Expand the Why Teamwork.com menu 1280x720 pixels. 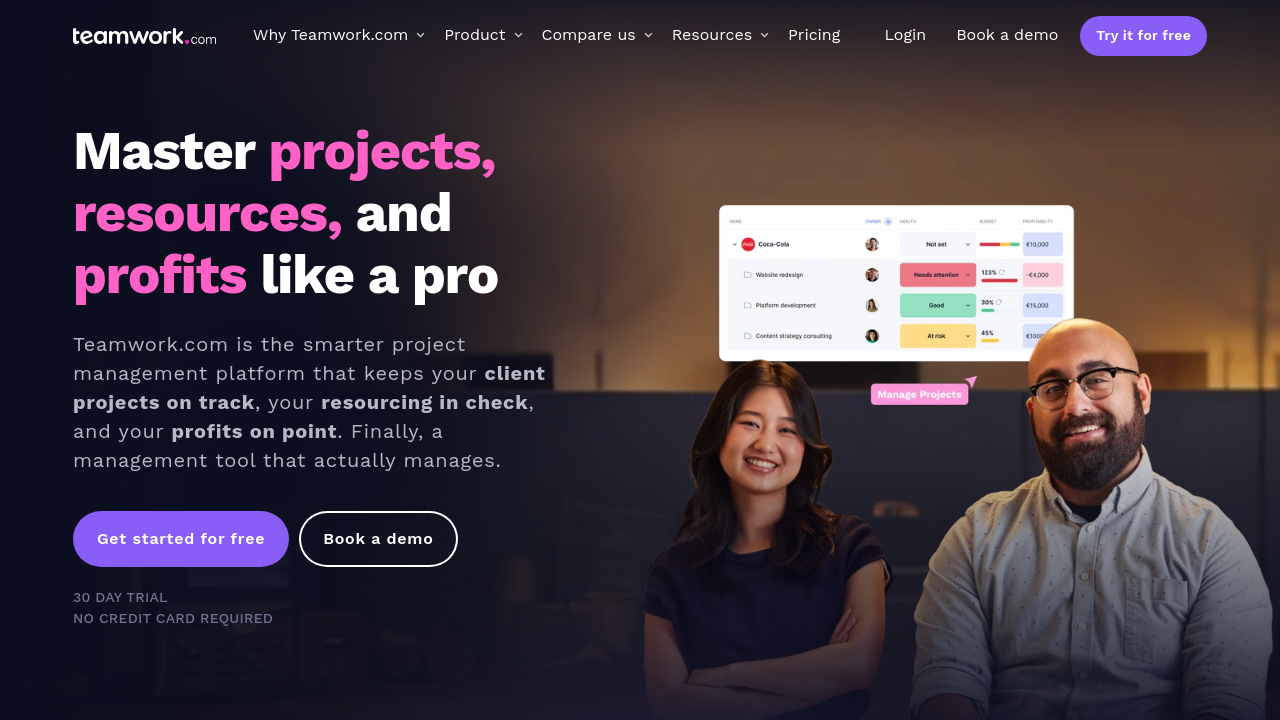click(339, 35)
